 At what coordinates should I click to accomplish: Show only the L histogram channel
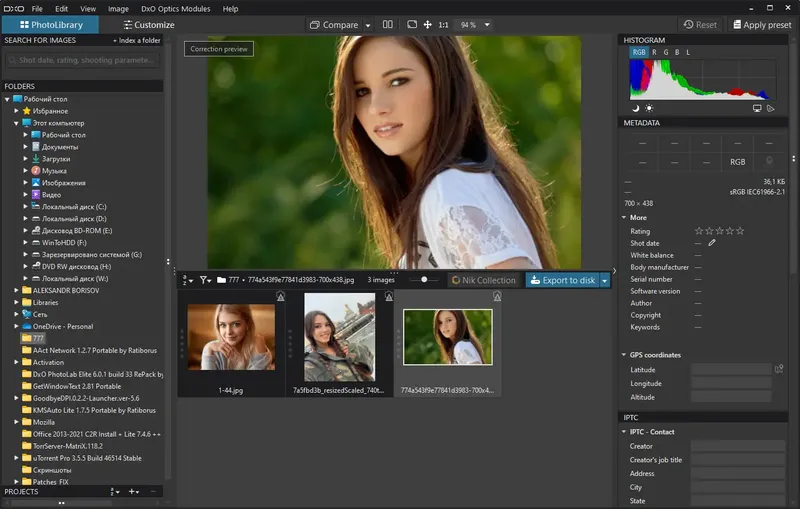[x=688, y=52]
